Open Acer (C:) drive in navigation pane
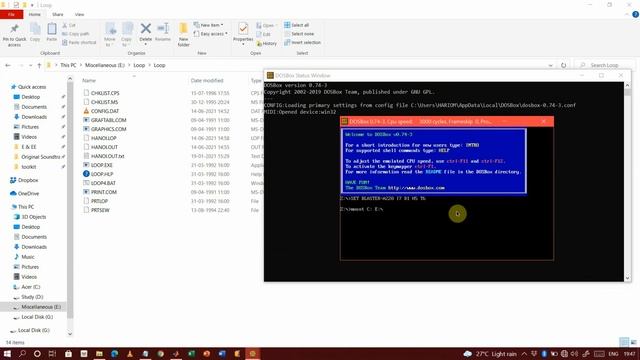This screenshot has width=640, height=360. tap(30, 287)
